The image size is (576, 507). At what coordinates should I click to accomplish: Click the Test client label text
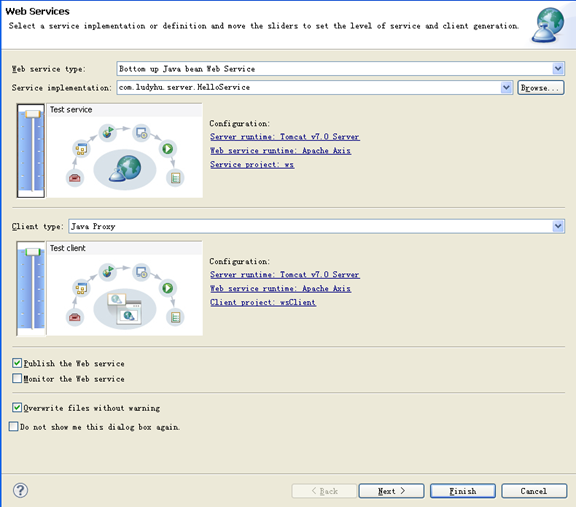coord(68,248)
